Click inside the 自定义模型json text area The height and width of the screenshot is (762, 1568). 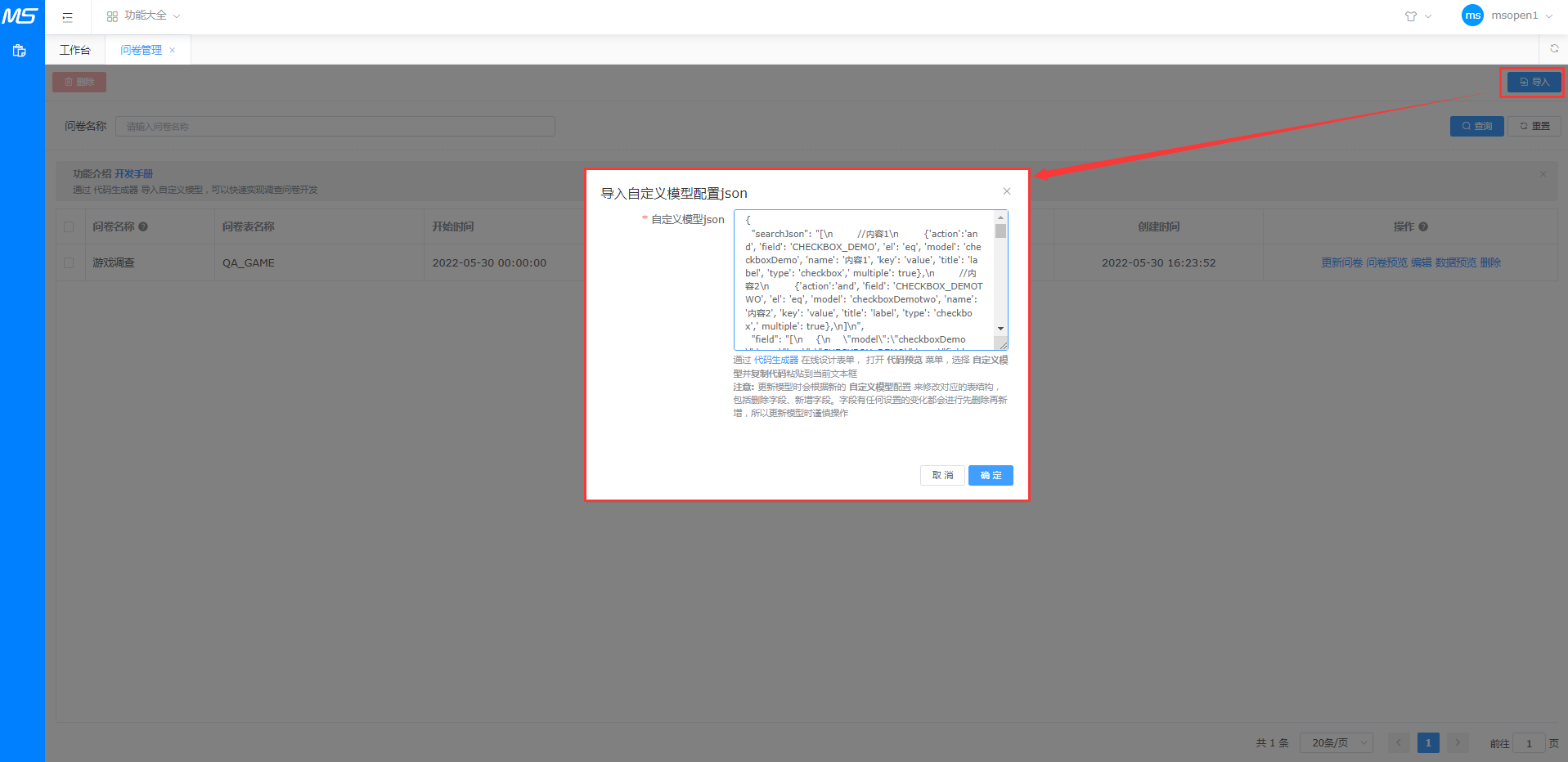tap(863, 280)
